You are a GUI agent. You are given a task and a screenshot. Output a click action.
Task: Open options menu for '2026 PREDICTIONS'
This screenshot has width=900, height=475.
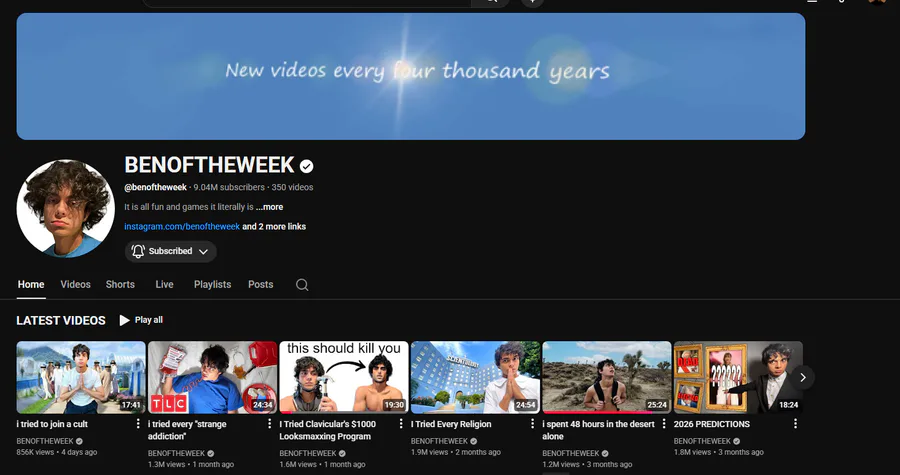click(x=795, y=424)
